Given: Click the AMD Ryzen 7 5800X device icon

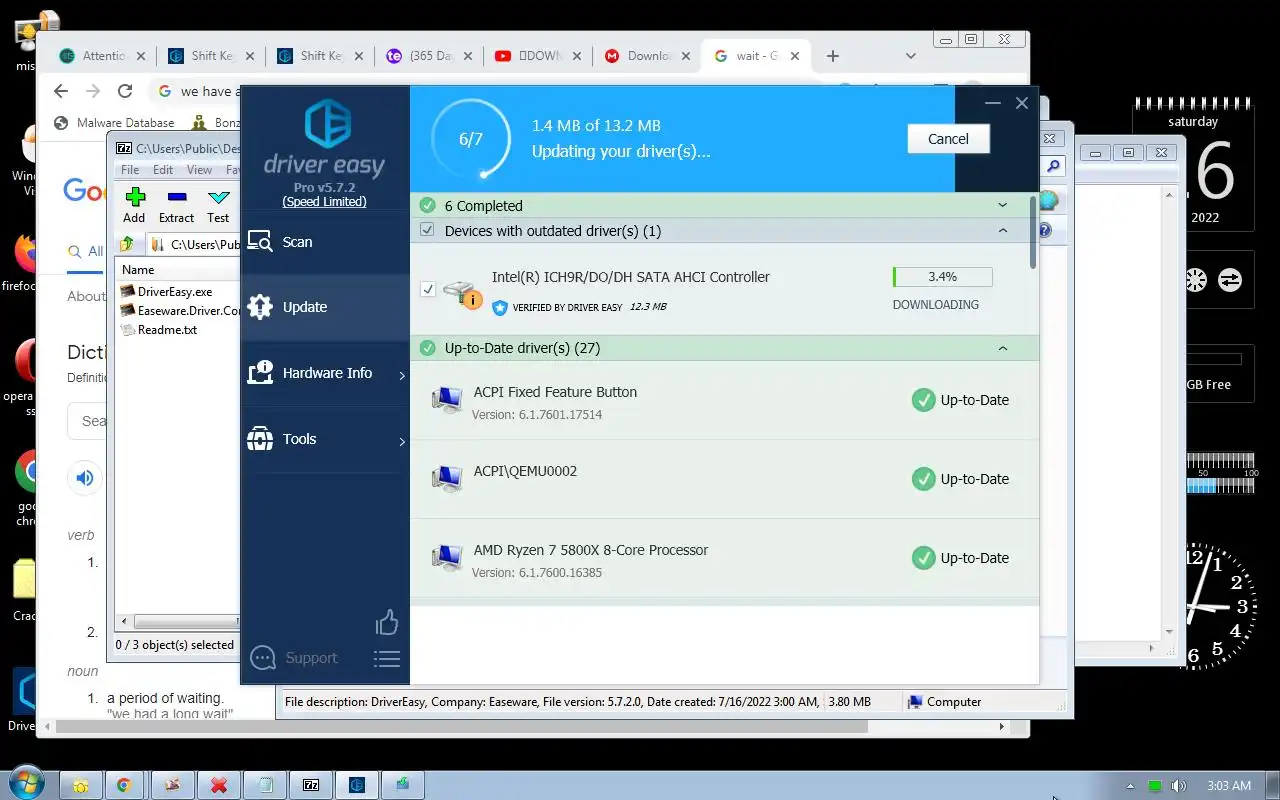Looking at the screenshot, I should [446, 558].
